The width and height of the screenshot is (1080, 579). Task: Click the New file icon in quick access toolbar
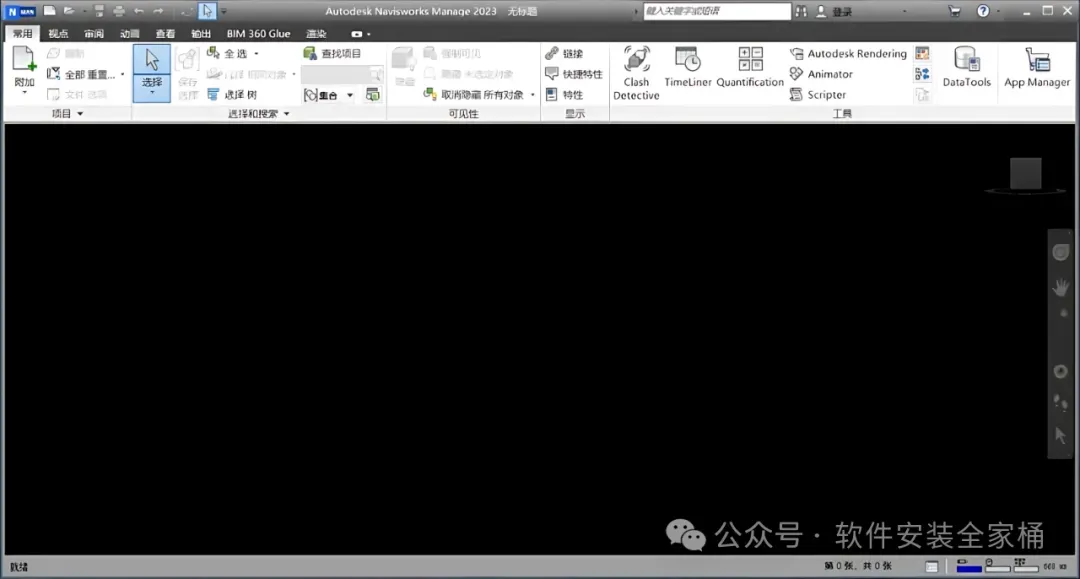point(50,11)
